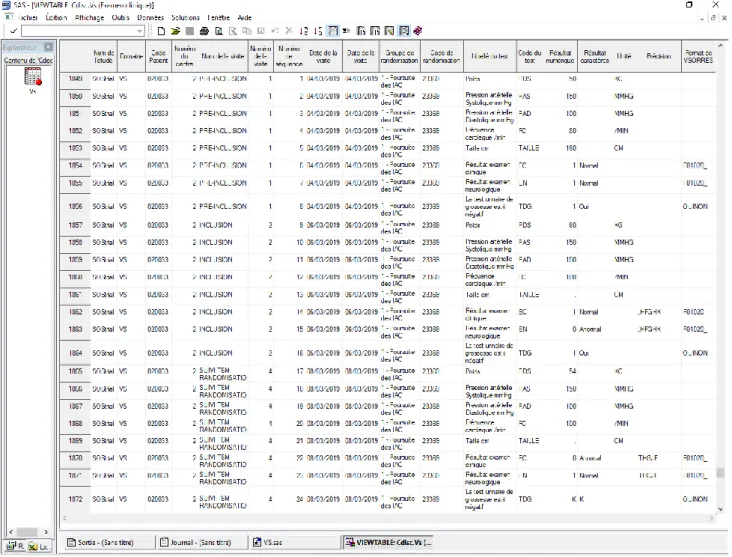Viewport: 732px width, 557px height.
Task: Click the Code Patient column header
Action: click(x=158, y=56)
